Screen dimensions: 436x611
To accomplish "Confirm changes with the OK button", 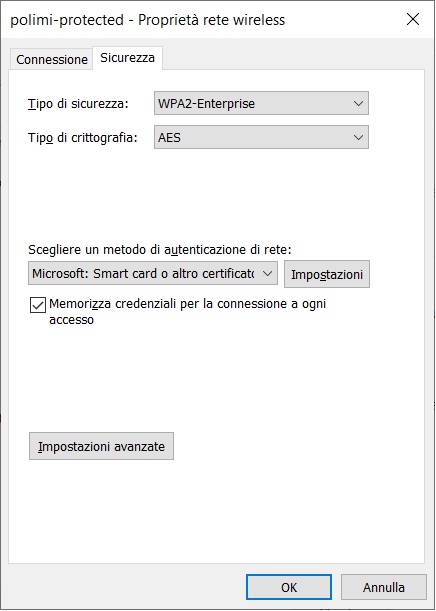I will click(289, 587).
